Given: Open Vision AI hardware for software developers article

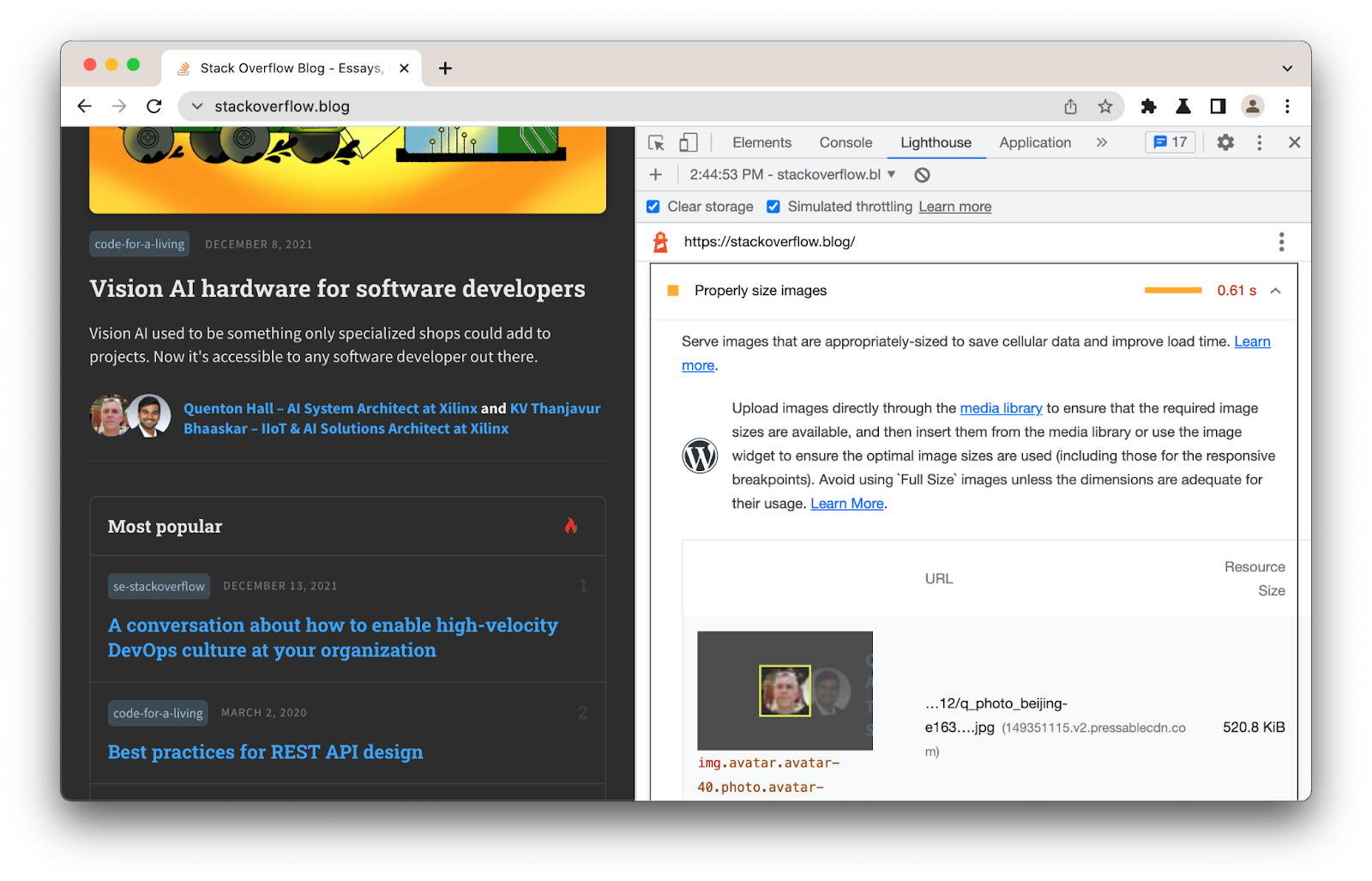Looking at the screenshot, I should tap(337, 289).
